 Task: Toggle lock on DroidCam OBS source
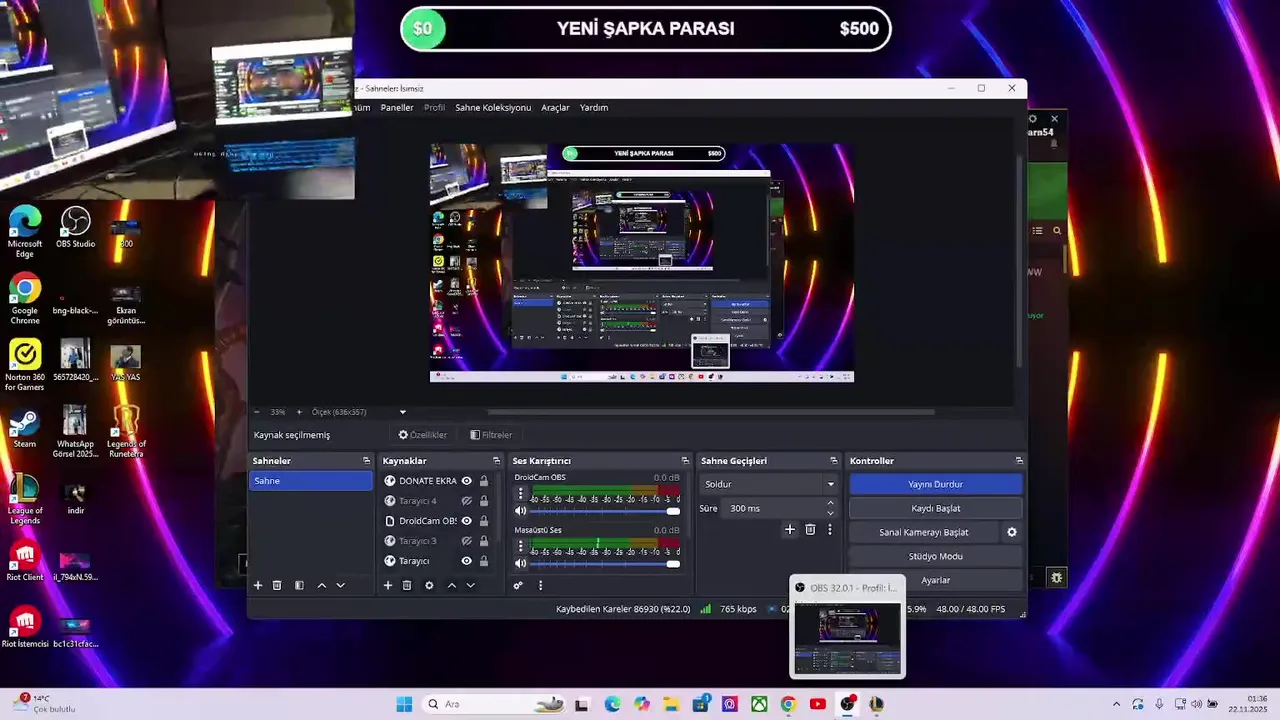[x=484, y=521]
